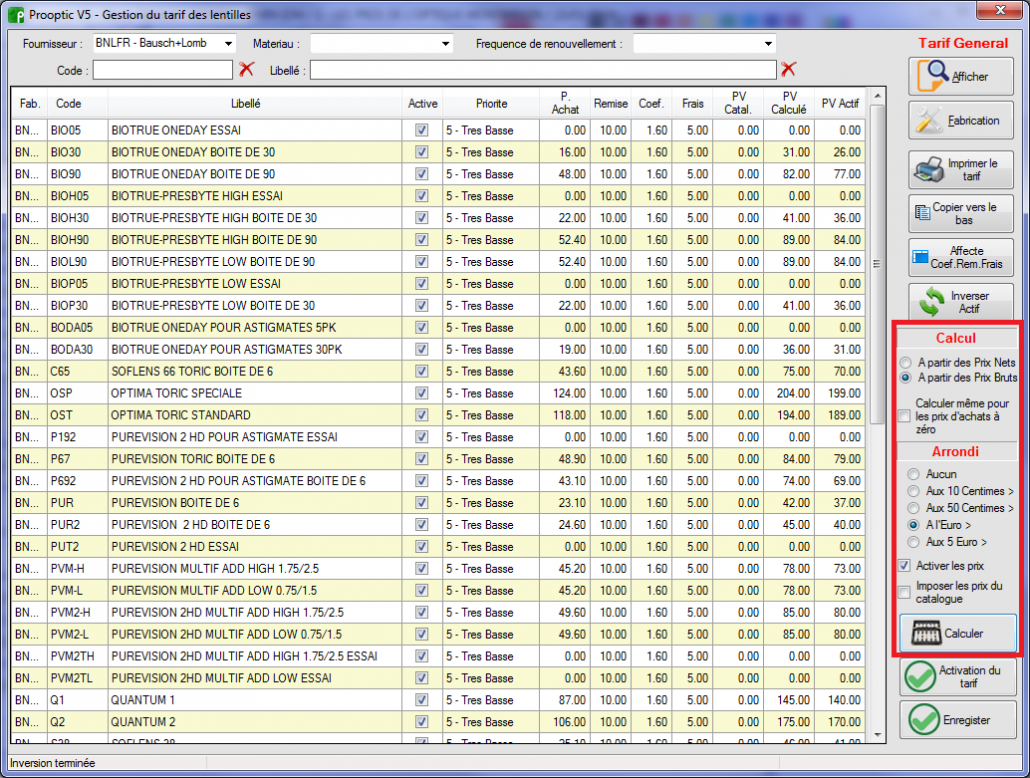Select row 'BIOTRUE-PRESBYTE LOW ESSAI'
The height and width of the screenshot is (778, 1030).
[x=438, y=284]
